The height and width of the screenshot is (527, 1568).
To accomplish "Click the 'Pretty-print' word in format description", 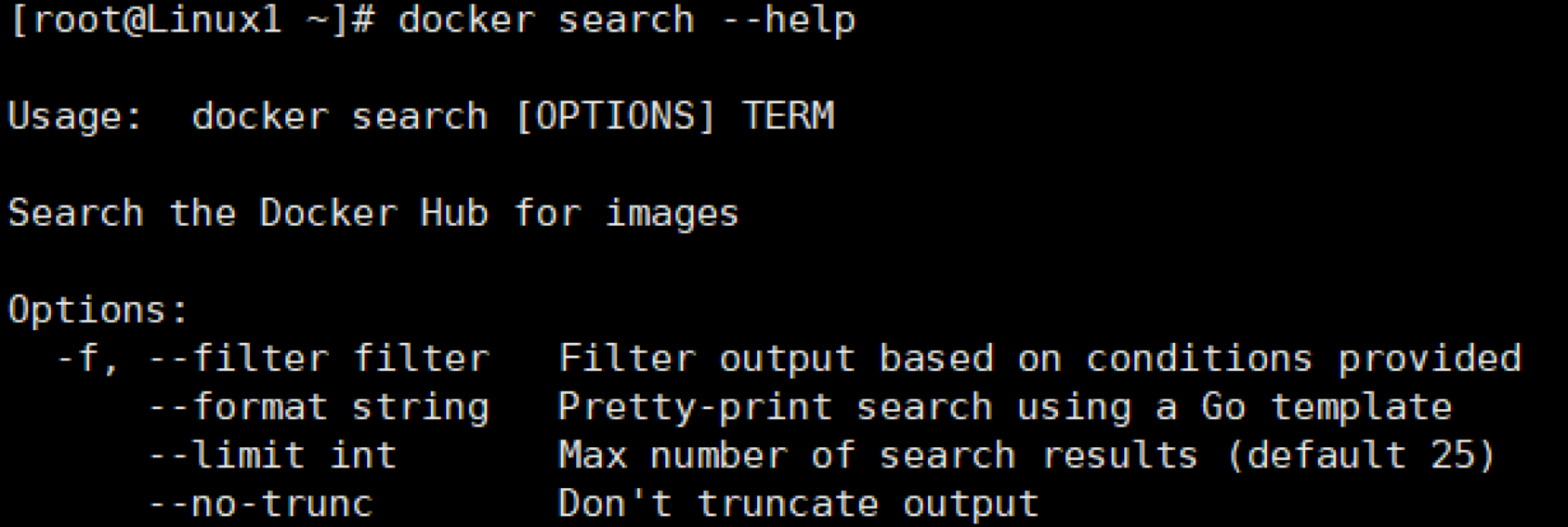I will click(695, 407).
